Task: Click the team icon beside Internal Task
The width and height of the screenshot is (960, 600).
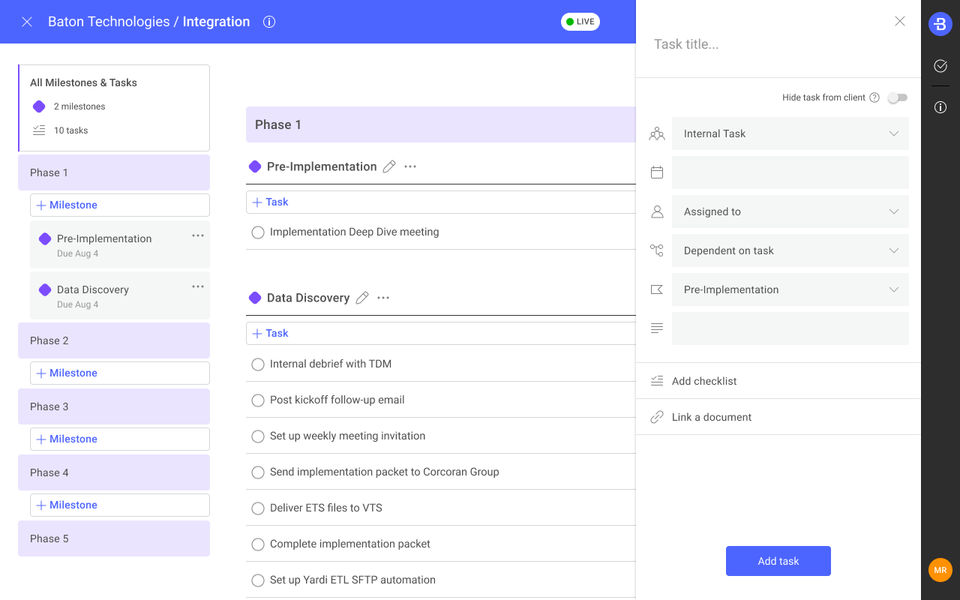Action: (x=657, y=133)
